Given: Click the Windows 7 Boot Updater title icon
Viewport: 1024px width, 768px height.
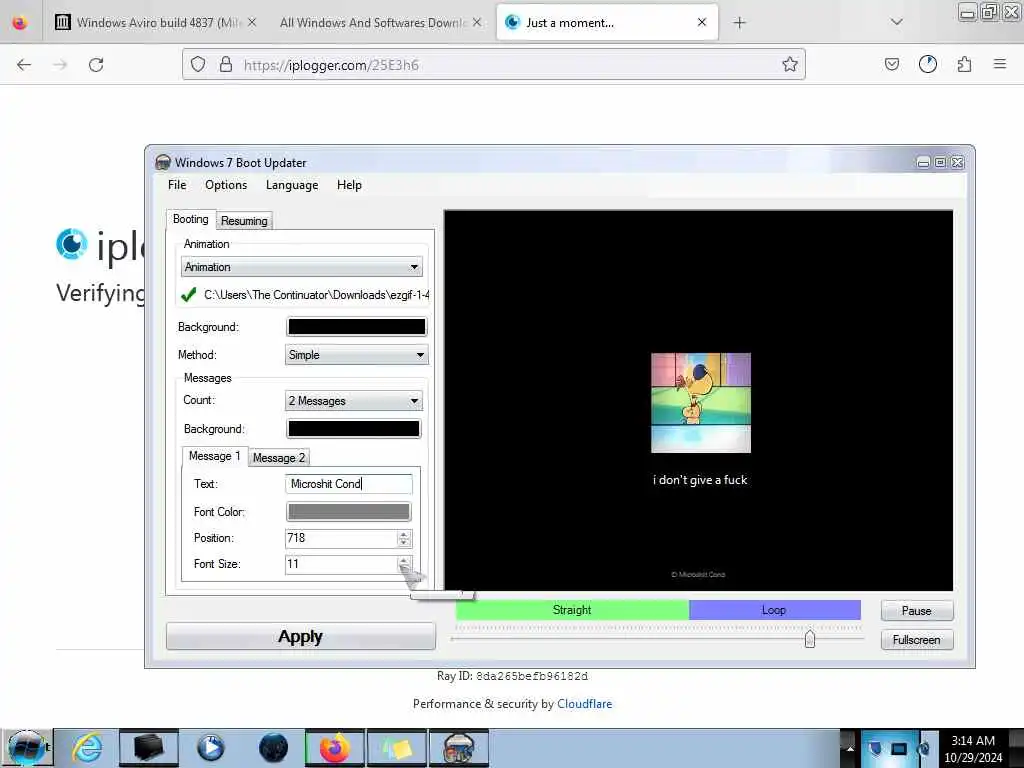Looking at the screenshot, I should tap(163, 163).
